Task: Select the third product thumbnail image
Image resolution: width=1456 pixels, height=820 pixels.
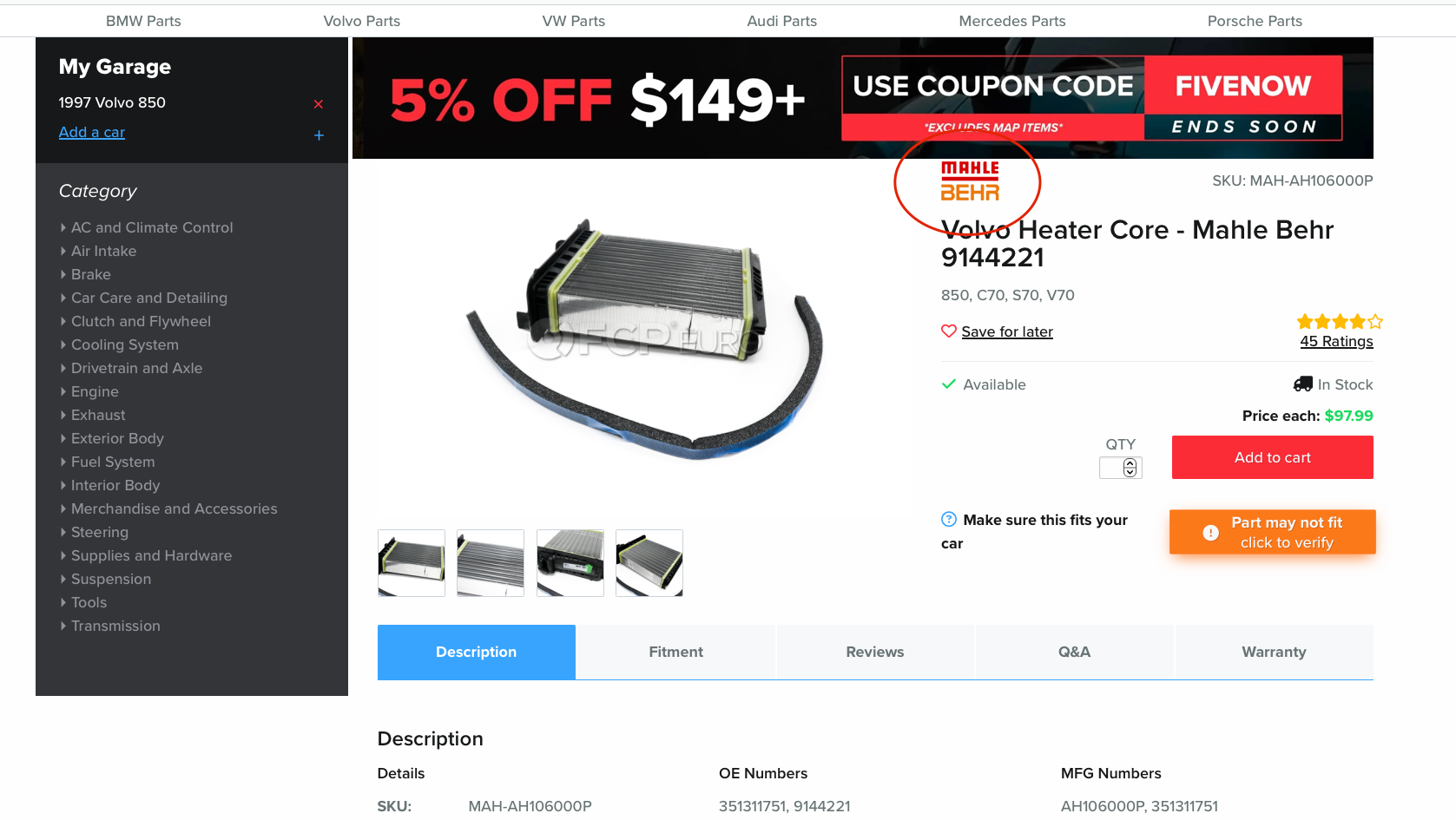Action: 570,563
